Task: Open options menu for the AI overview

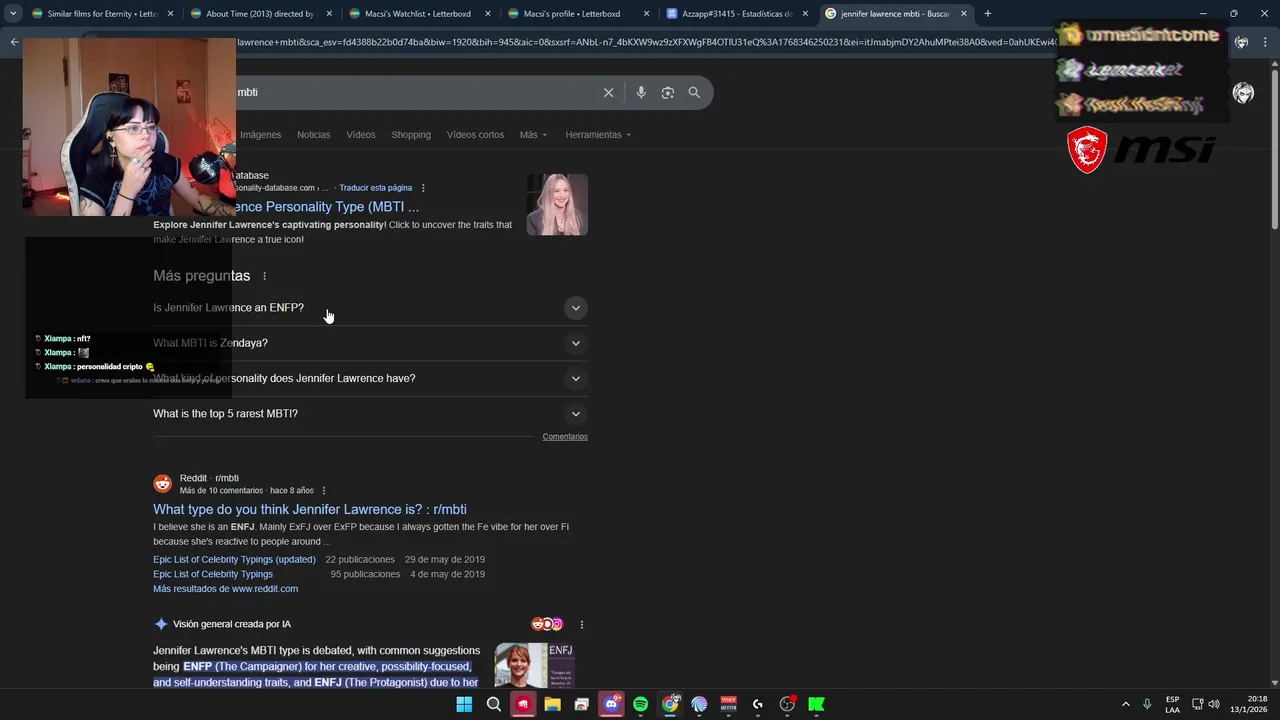Action: (581, 625)
